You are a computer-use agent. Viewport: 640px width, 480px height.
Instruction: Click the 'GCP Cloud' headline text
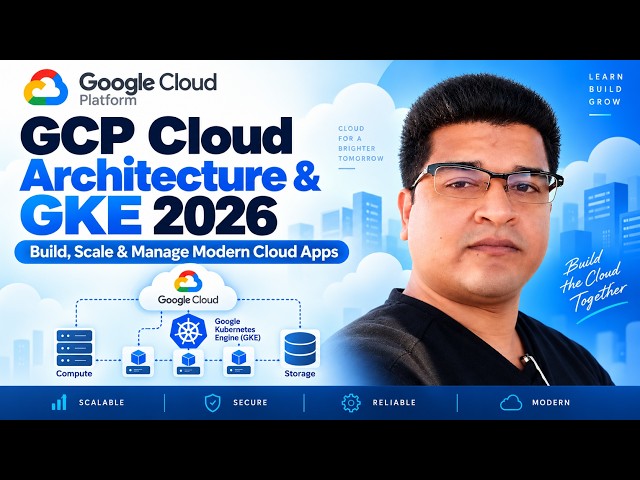point(156,135)
